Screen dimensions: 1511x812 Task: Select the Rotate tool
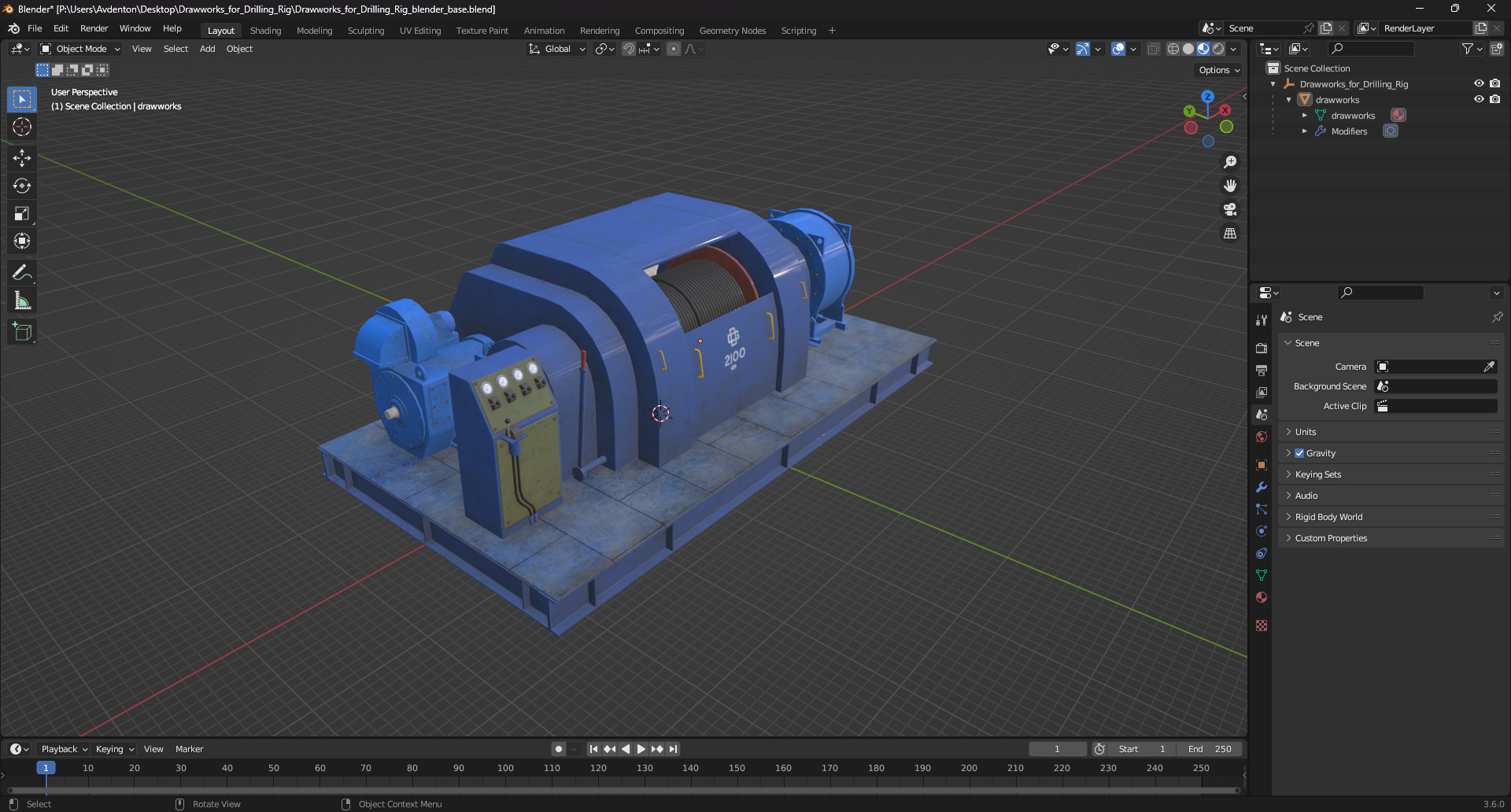point(22,186)
